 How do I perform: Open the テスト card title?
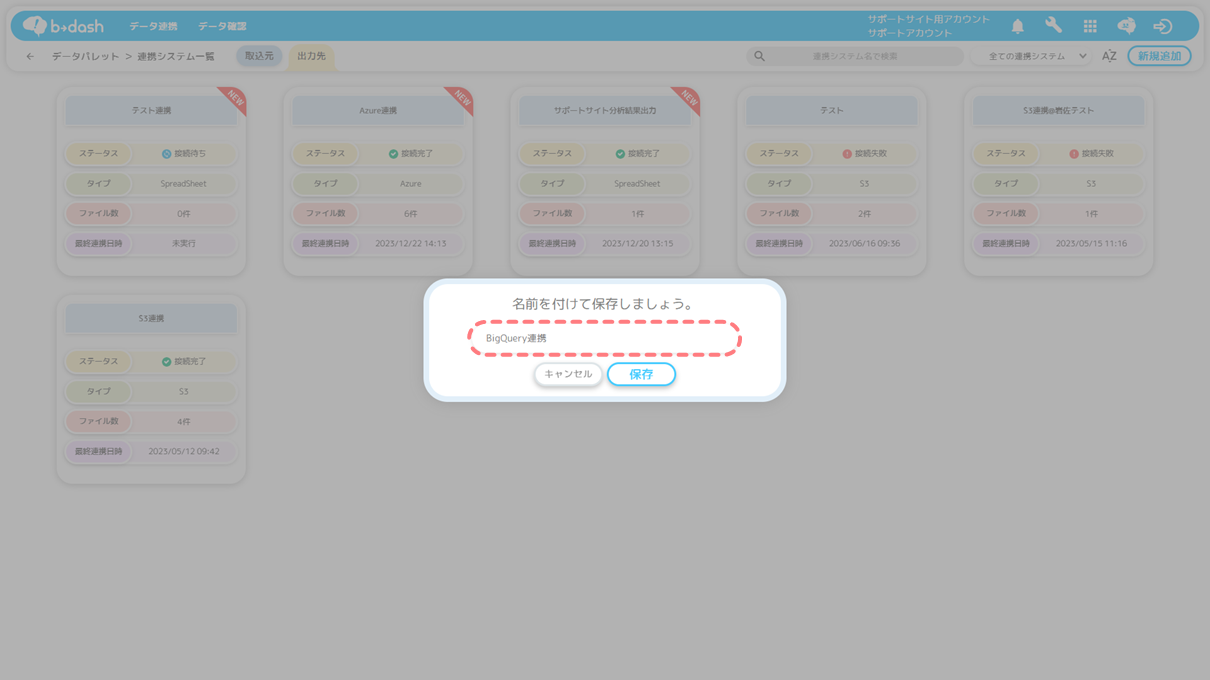[832, 110]
